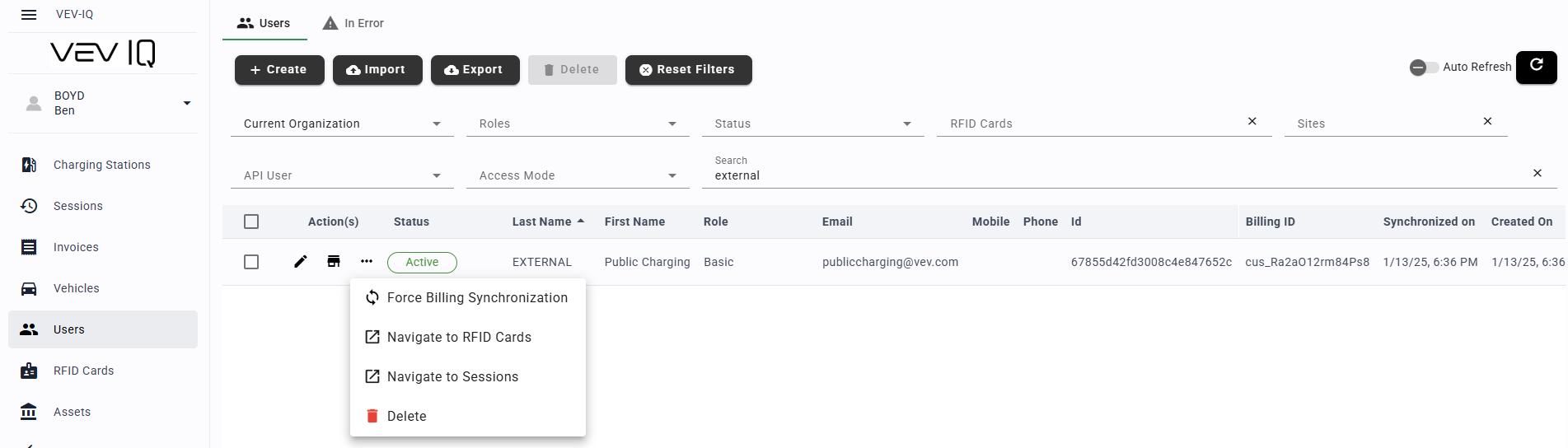
Task: Open Charging Stations from sidebar
Action: click(x=102, y=165)
